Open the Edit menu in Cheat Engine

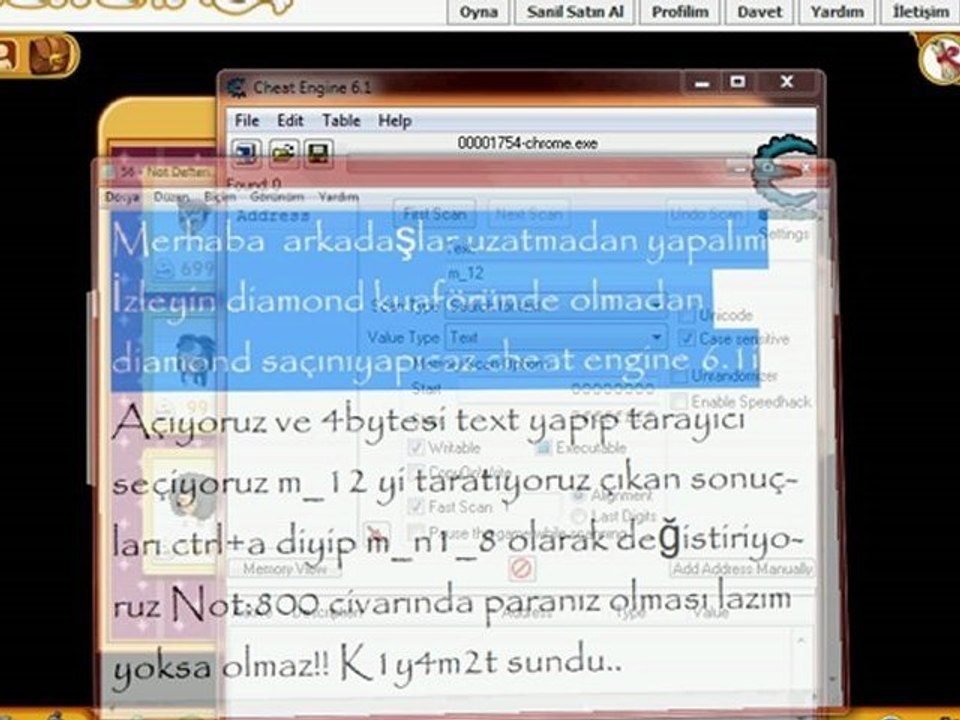(290, 120)
